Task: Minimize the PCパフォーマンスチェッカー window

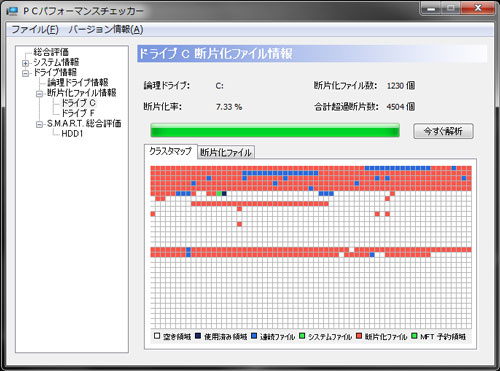Action: 431,8
